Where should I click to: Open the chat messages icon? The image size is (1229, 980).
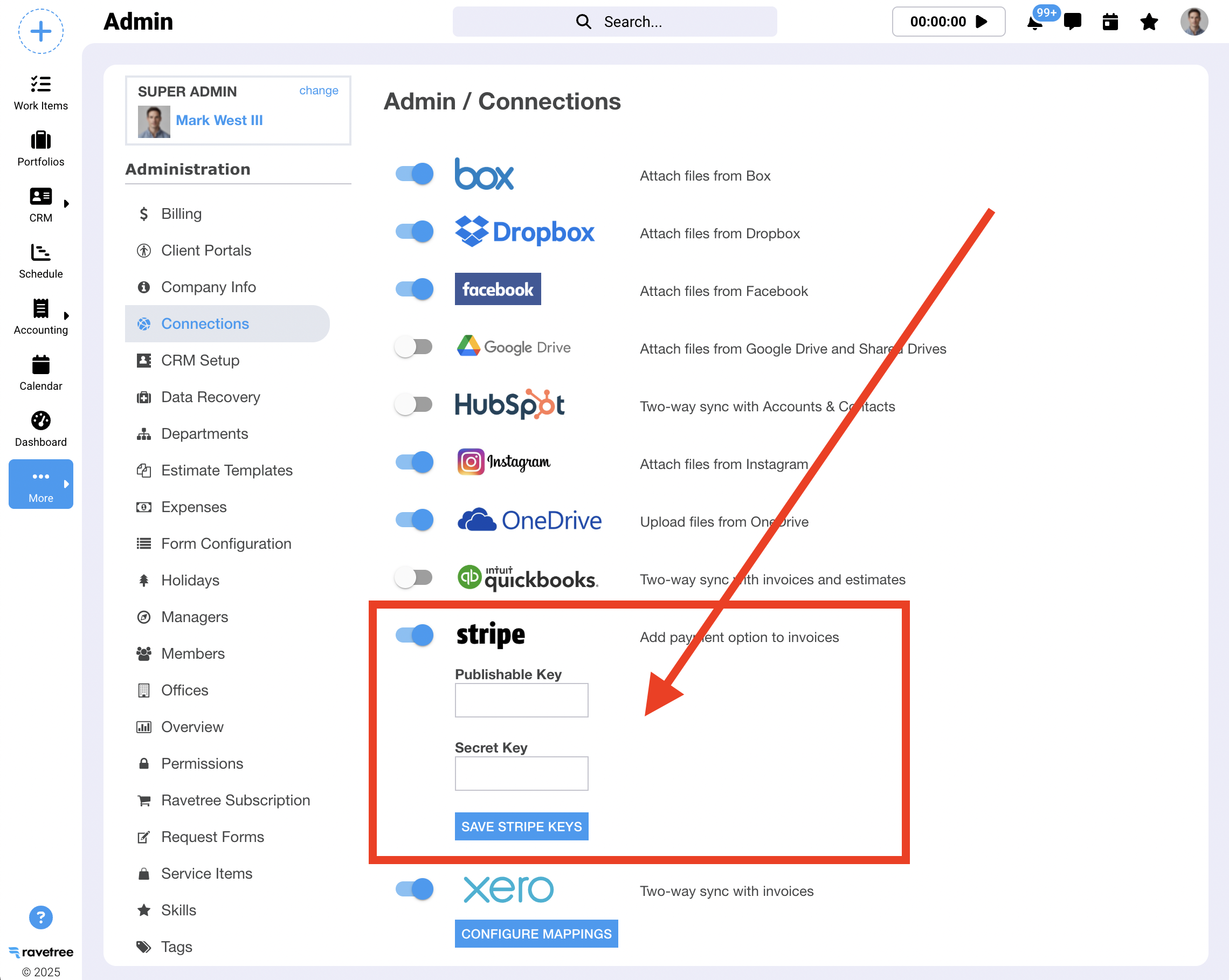1072,22
